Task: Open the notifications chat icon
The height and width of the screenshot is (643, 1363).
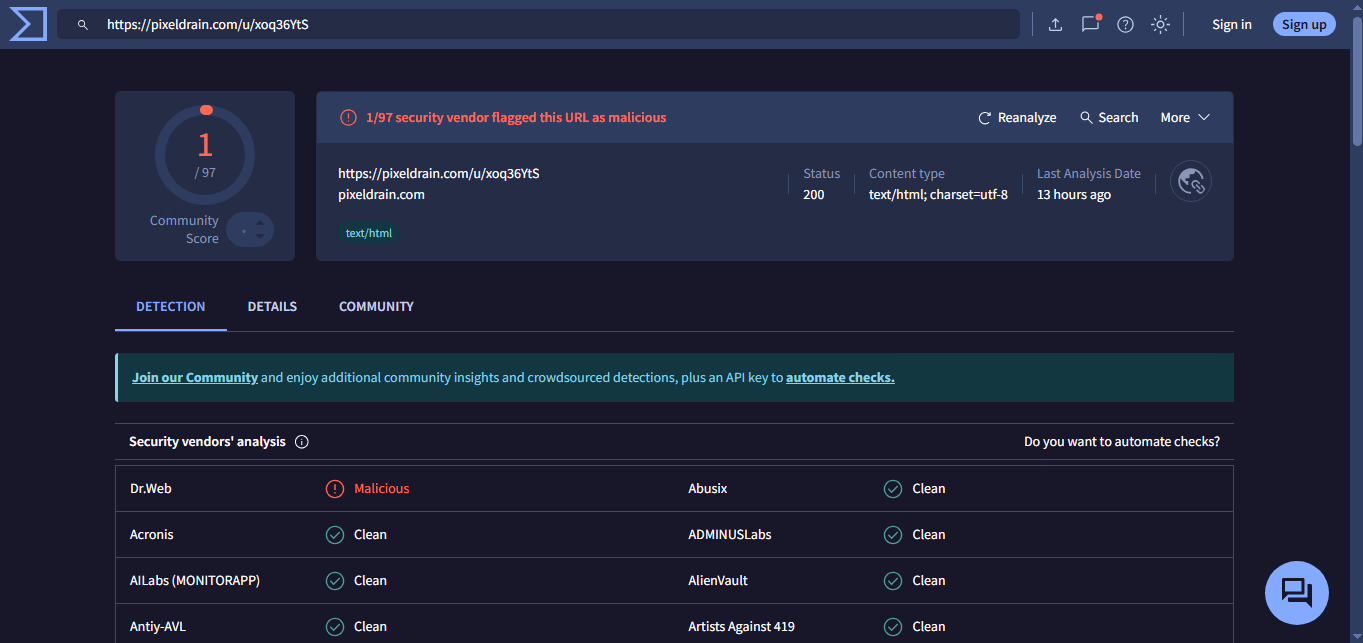Action: click(1090, 24)
